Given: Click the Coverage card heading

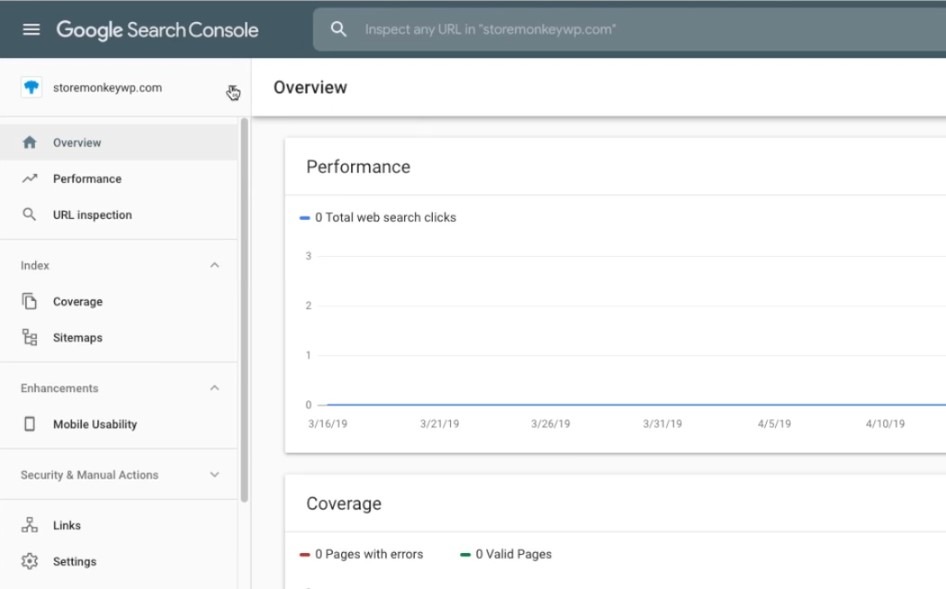Looking at the screenshot, I should (344, 503).
